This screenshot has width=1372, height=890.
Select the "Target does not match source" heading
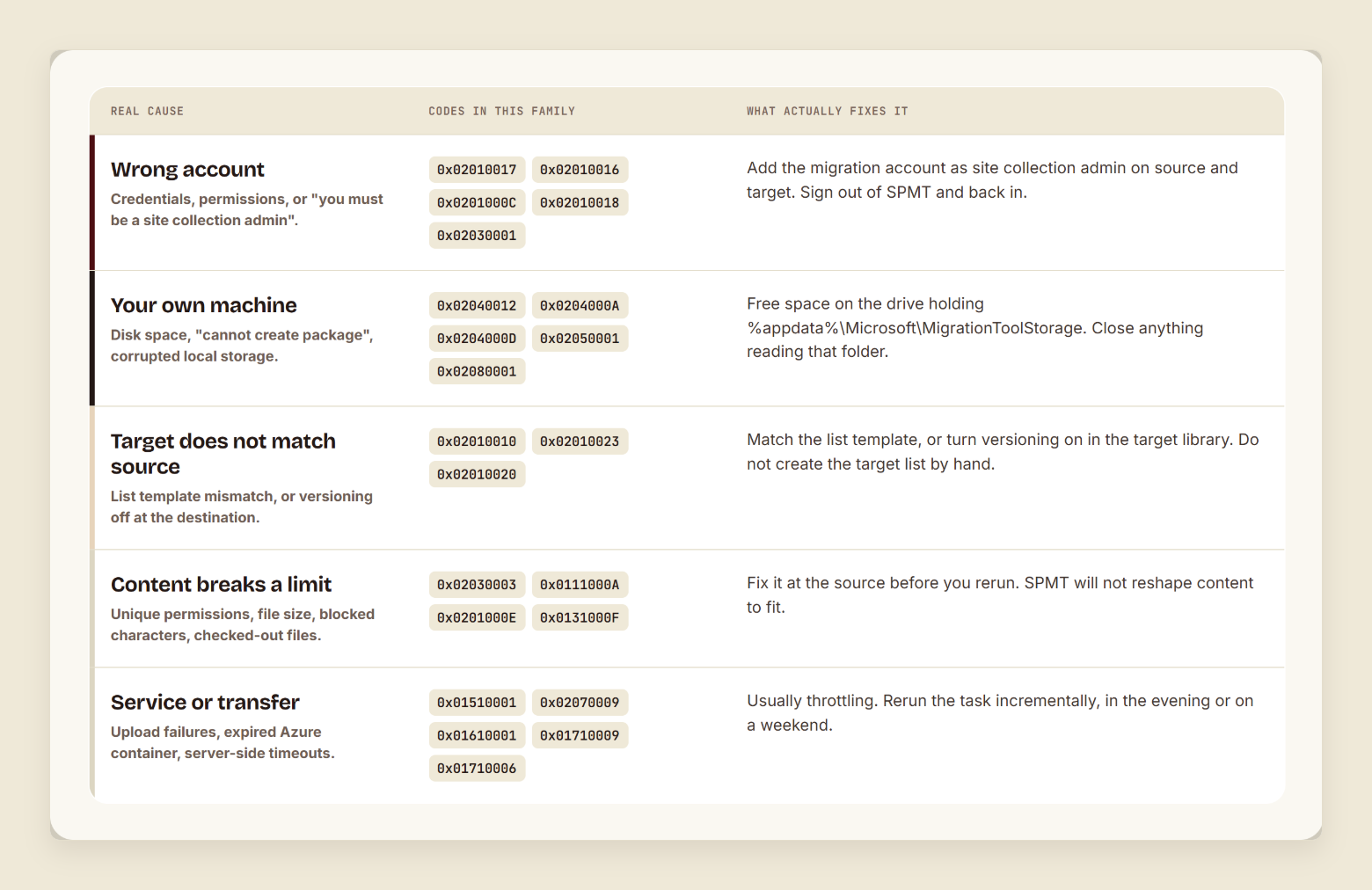coord(223,454)
